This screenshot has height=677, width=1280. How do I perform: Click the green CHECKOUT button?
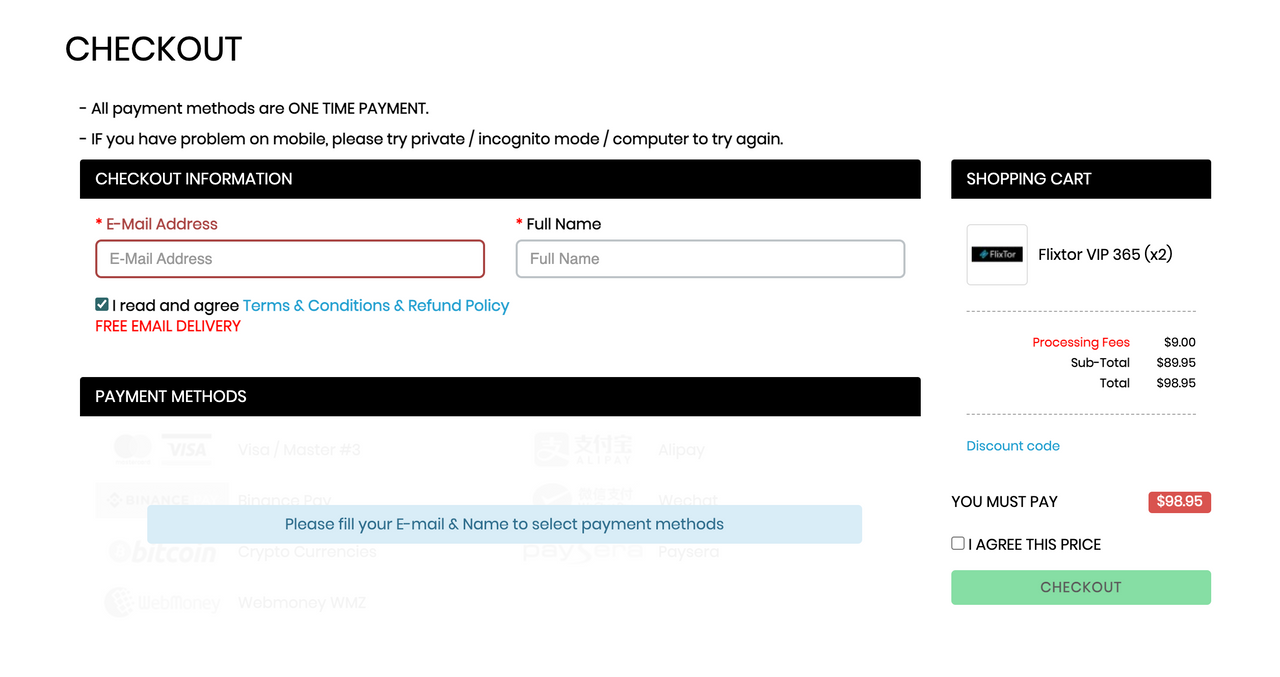tap(1081, 587)
